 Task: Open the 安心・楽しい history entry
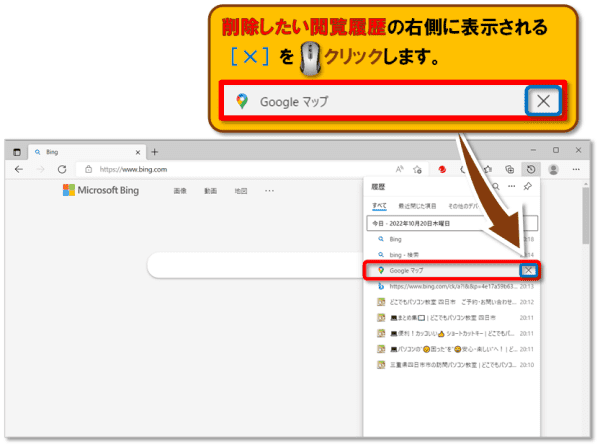pyautogui.click(x=452, y=349)
